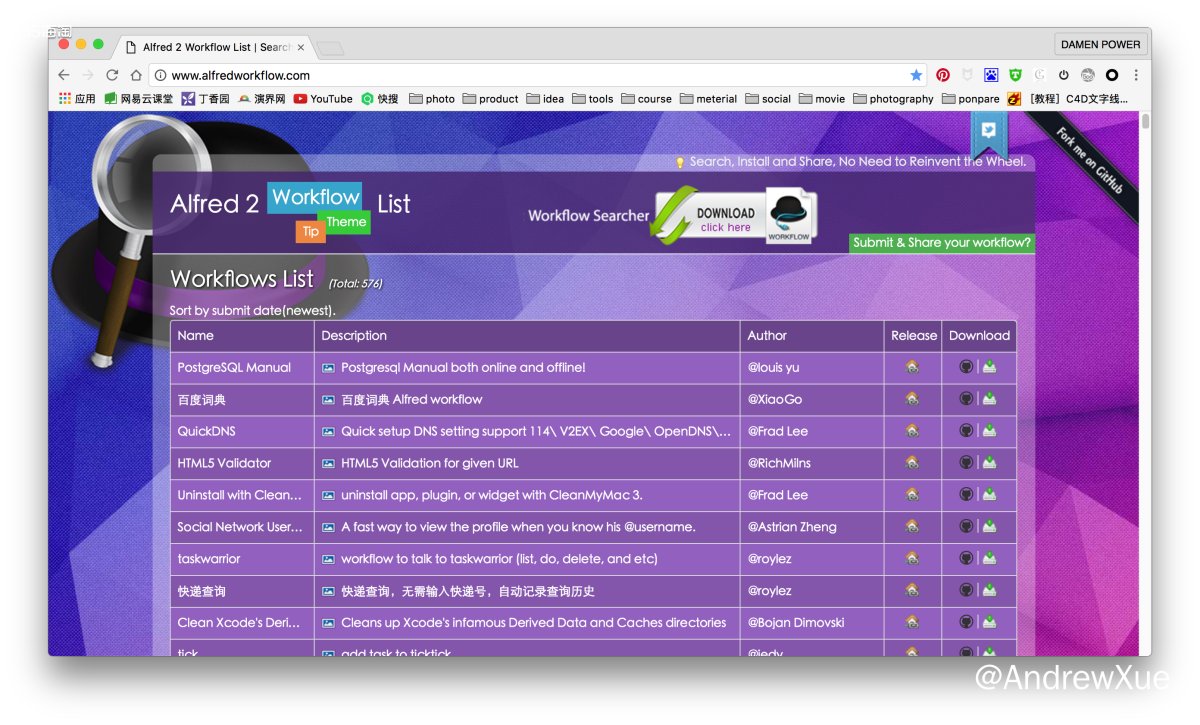This screenshot has width=1200, height=725.
Task: Open GitHub repo for PostgreSQL Manual
Action: (966, 367)
